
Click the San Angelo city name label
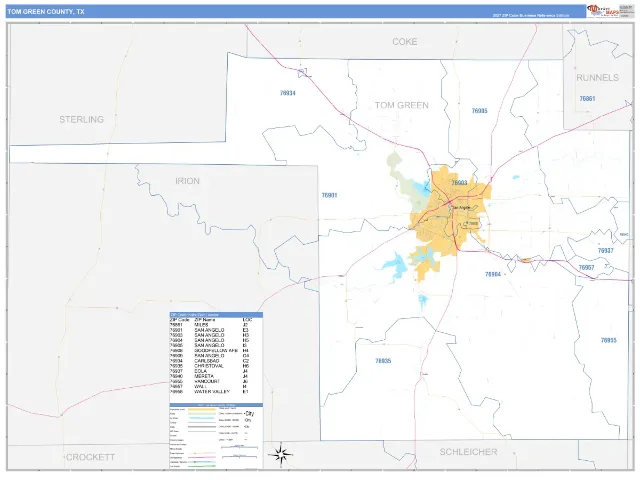[x=461, y=207]
